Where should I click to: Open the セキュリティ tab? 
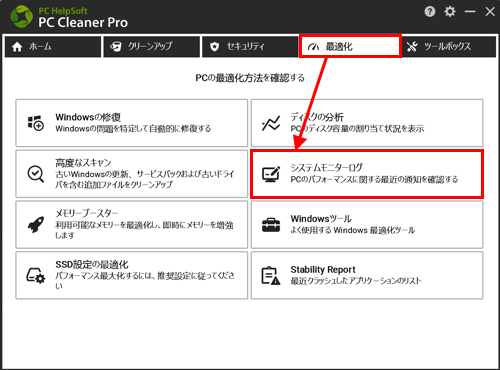[250, 47]
